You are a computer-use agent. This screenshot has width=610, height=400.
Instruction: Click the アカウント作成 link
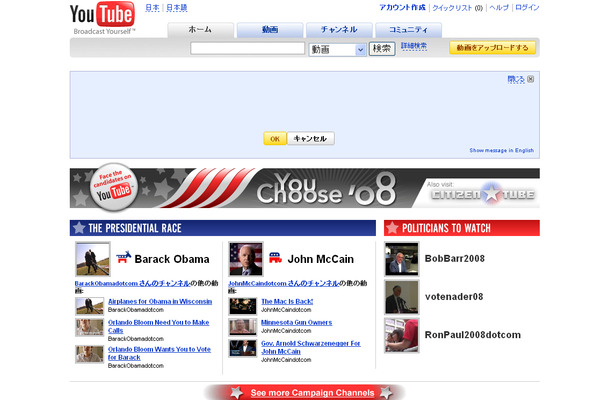tap(403, 7)
